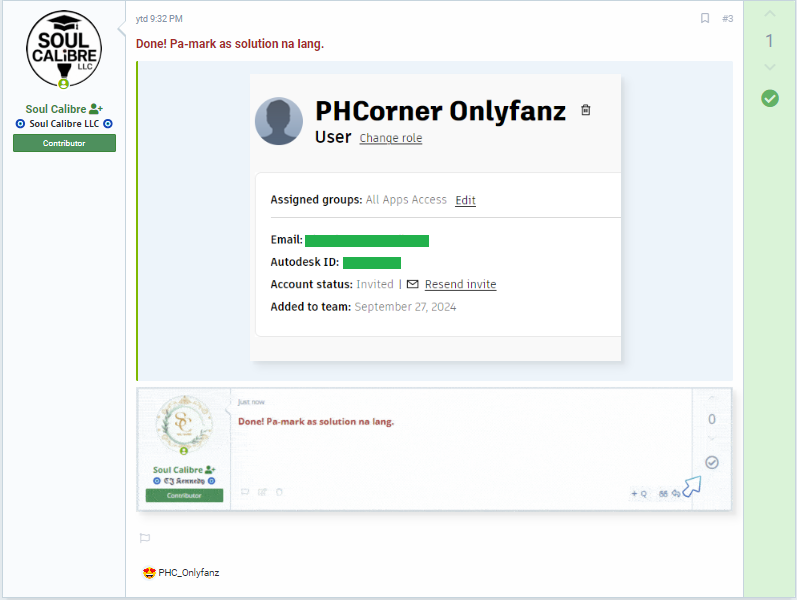Upvote the post with up arrow

770,14
